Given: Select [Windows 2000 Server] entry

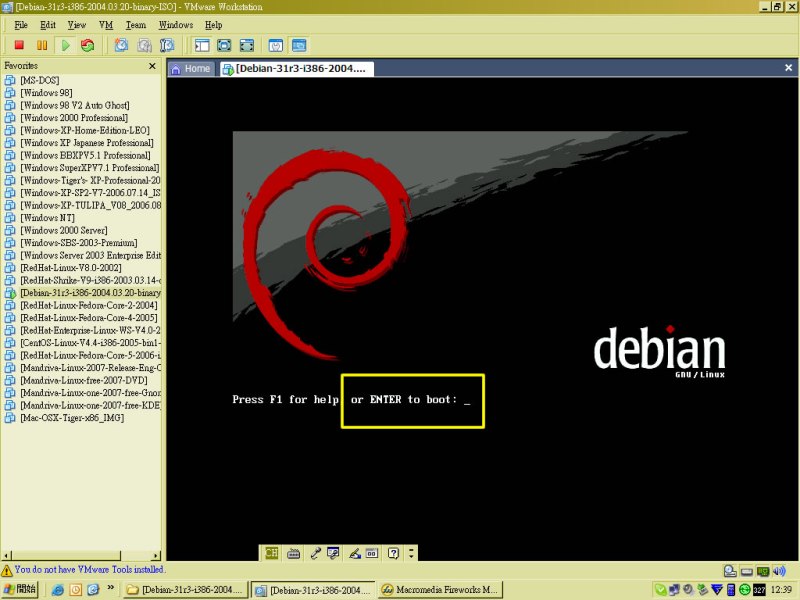Looking at the screenshot, I should [x=64, y=230].
